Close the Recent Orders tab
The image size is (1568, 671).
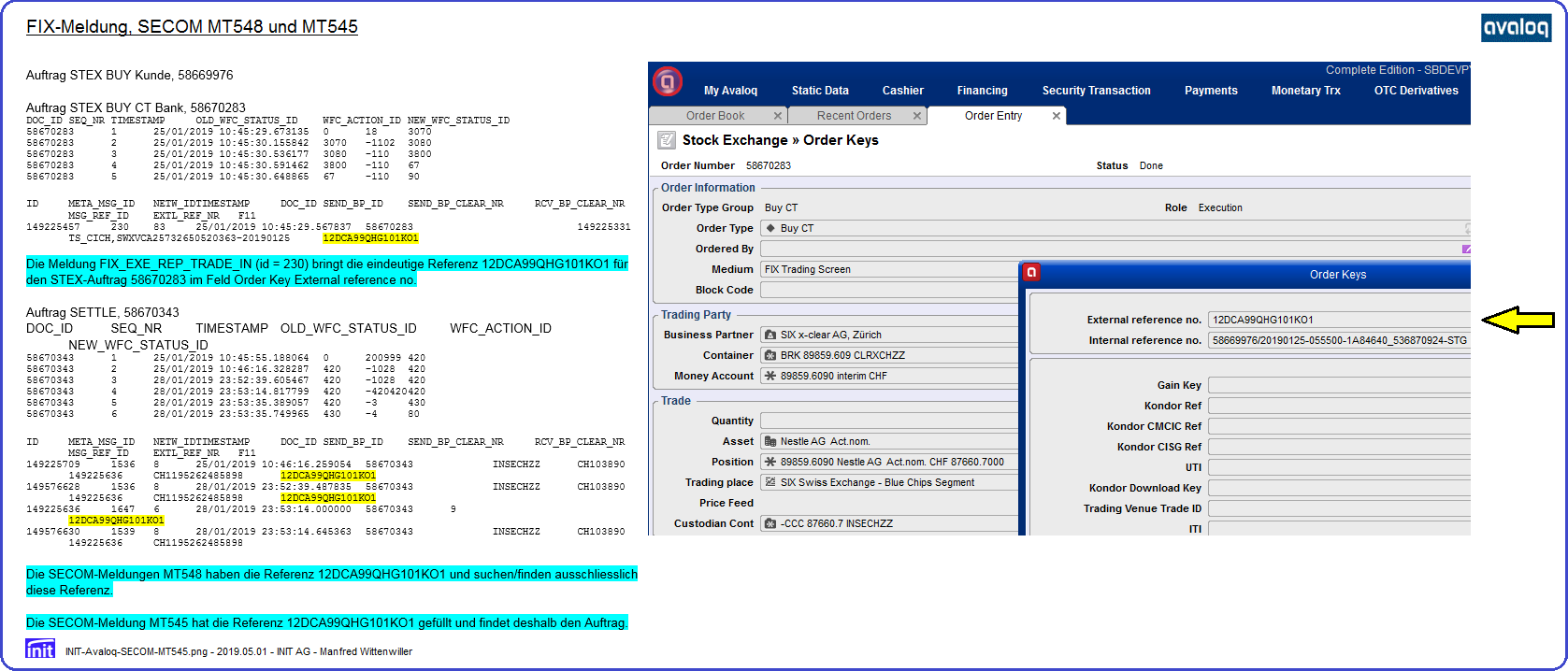pyautogui.click(x=917, y=116)
